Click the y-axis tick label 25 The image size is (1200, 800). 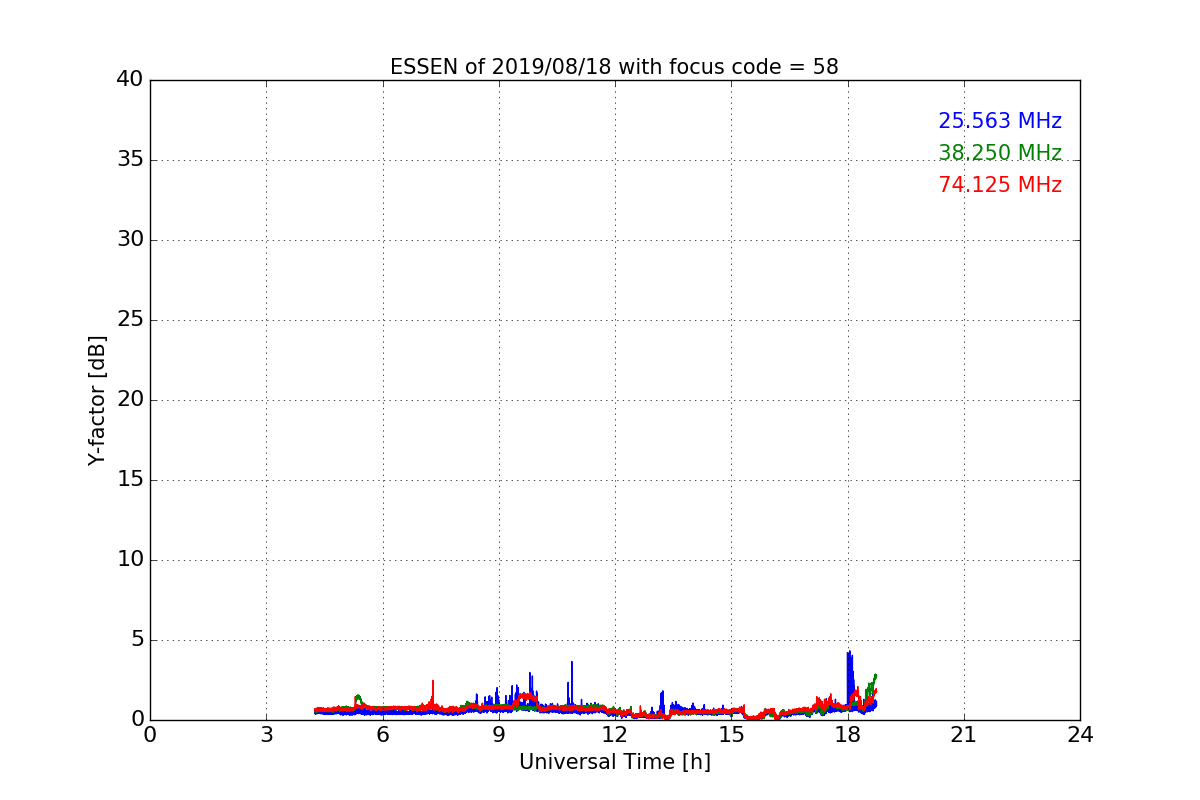pos(129,320)
